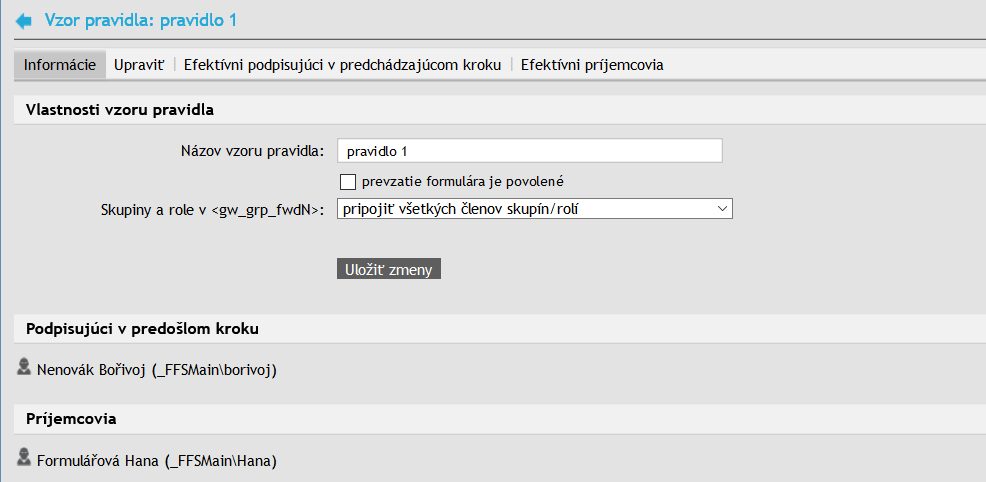Screen dimensions: 986x482
Task: Open the Skupiny a role dropdown
Action: [x=536, y=208]
